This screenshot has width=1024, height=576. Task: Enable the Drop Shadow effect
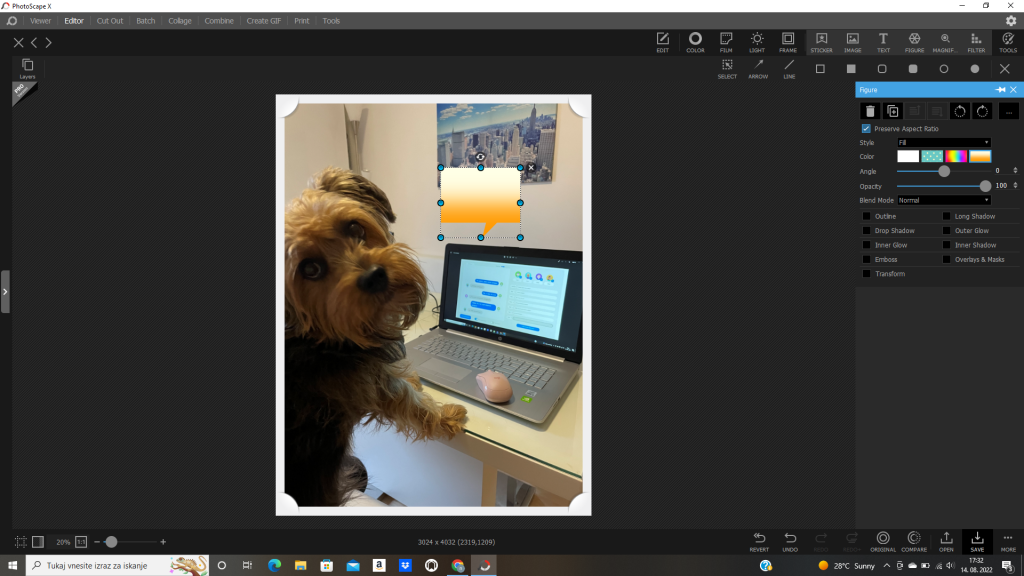point(867,231)
